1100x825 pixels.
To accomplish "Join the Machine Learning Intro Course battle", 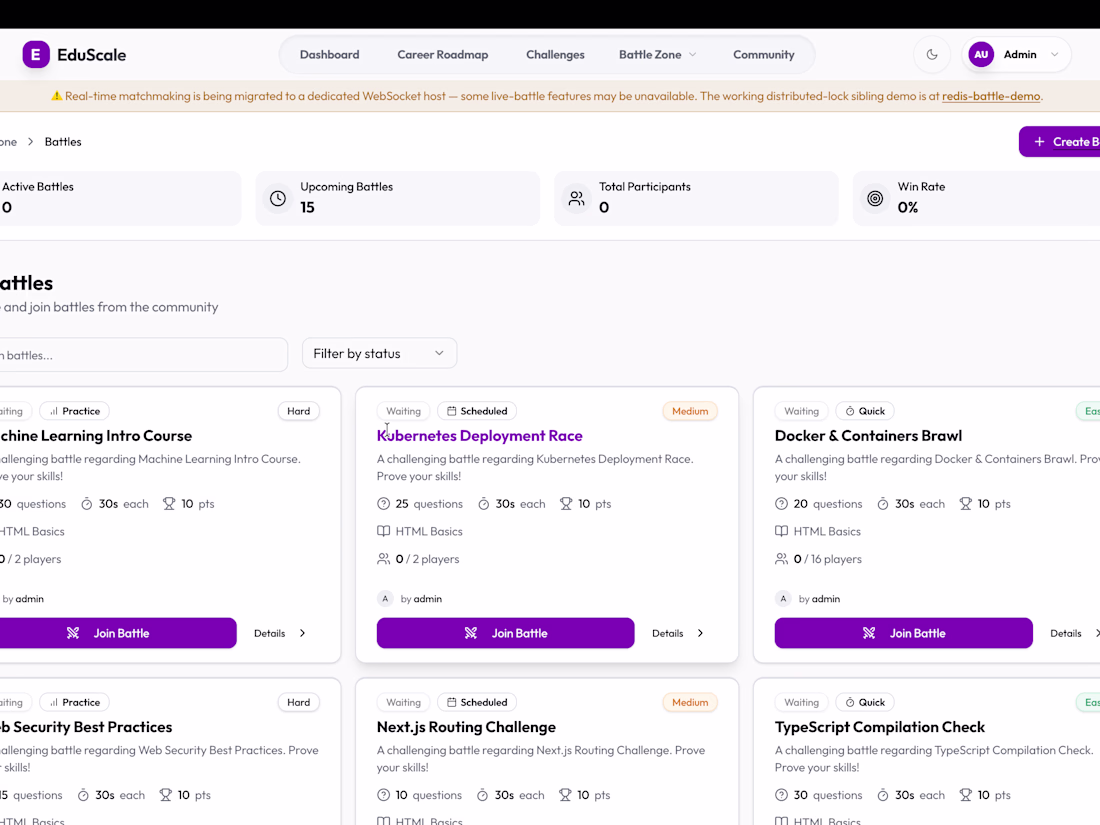I will 116,633.
